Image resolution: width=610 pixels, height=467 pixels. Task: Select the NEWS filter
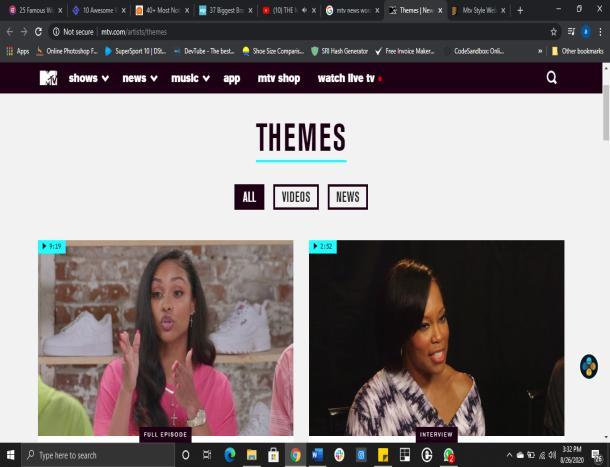point(348,197)
